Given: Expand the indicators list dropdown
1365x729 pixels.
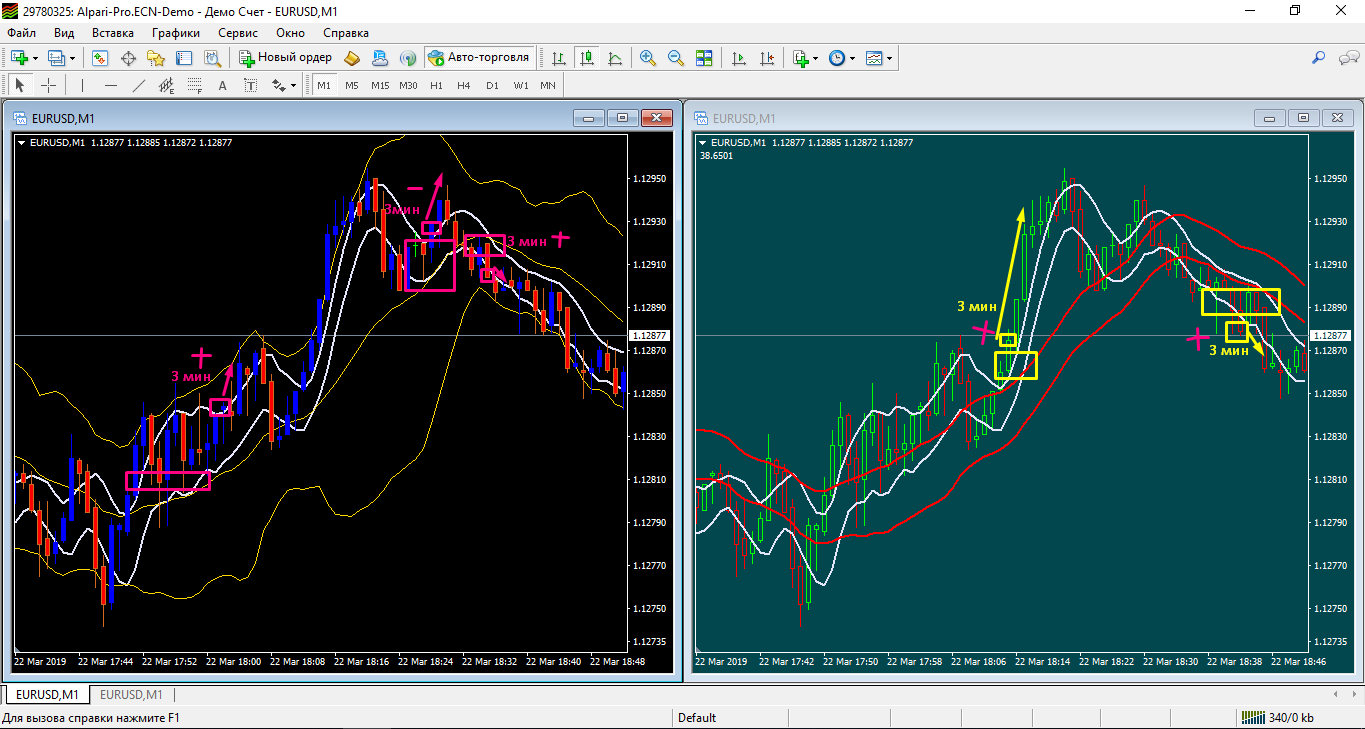Looking at the screenshot, I should click(x=816, y=58).
